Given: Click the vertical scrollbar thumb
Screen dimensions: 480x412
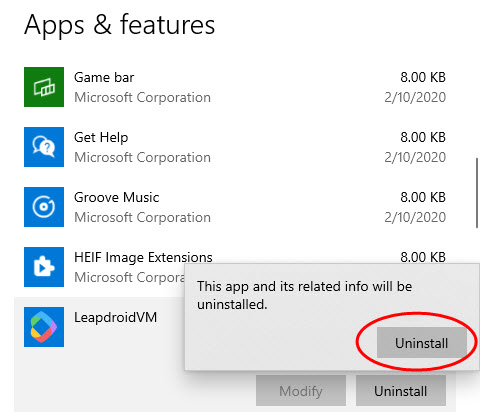Looking at the screenshot, I should [477, 193].
